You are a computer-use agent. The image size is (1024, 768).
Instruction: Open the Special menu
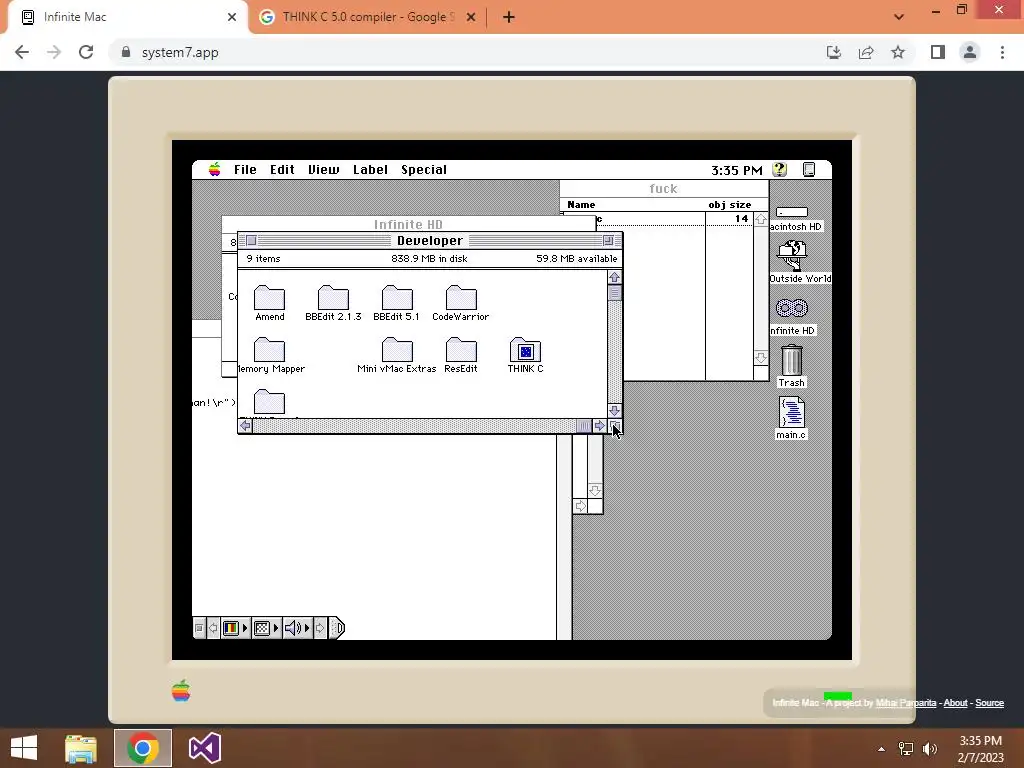pos(424,170)
